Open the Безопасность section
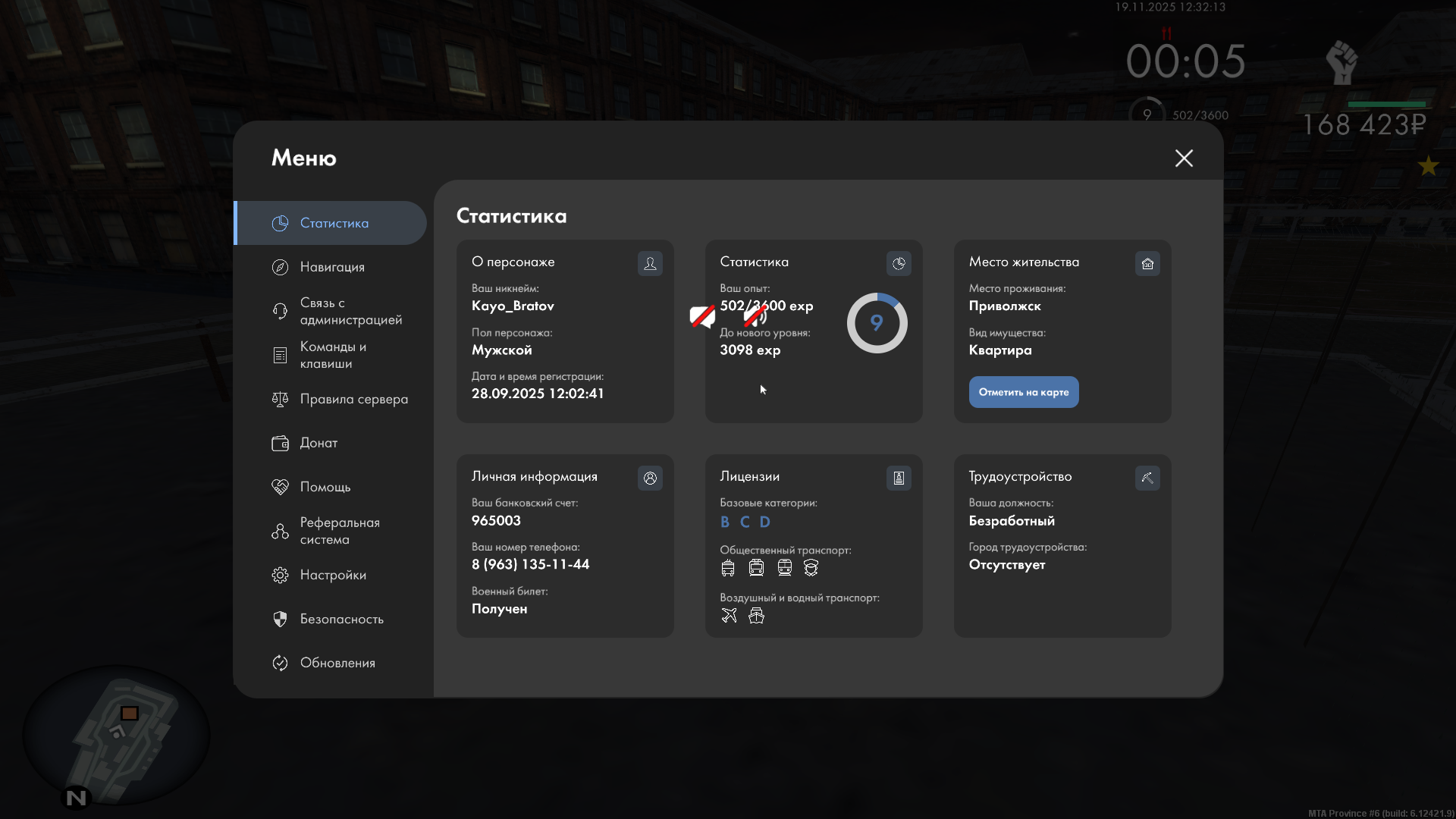The height and width of the screenshot is (819, 1456). [x=341, y=619]
